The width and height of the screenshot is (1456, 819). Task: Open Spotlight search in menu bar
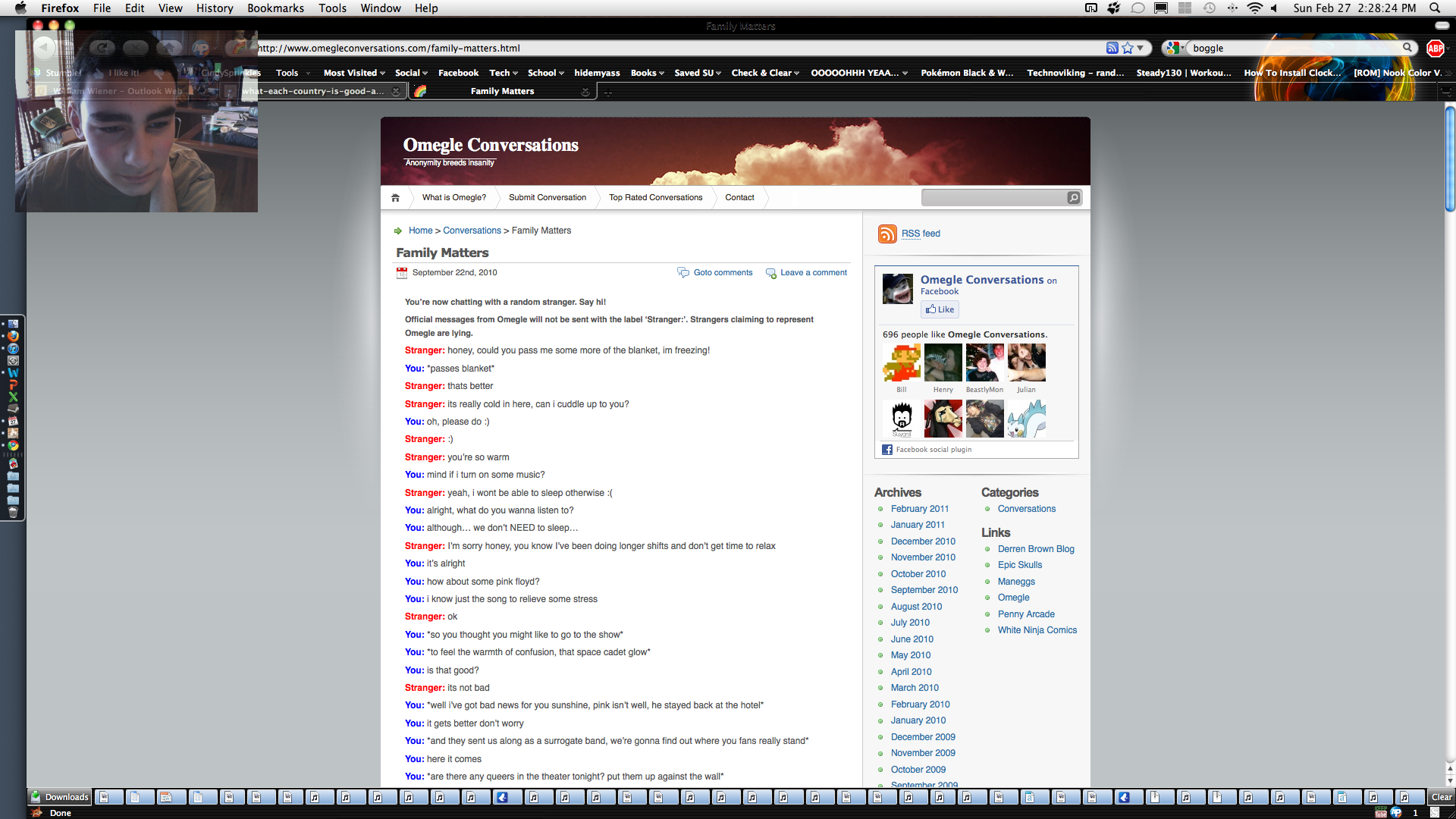1435,8
